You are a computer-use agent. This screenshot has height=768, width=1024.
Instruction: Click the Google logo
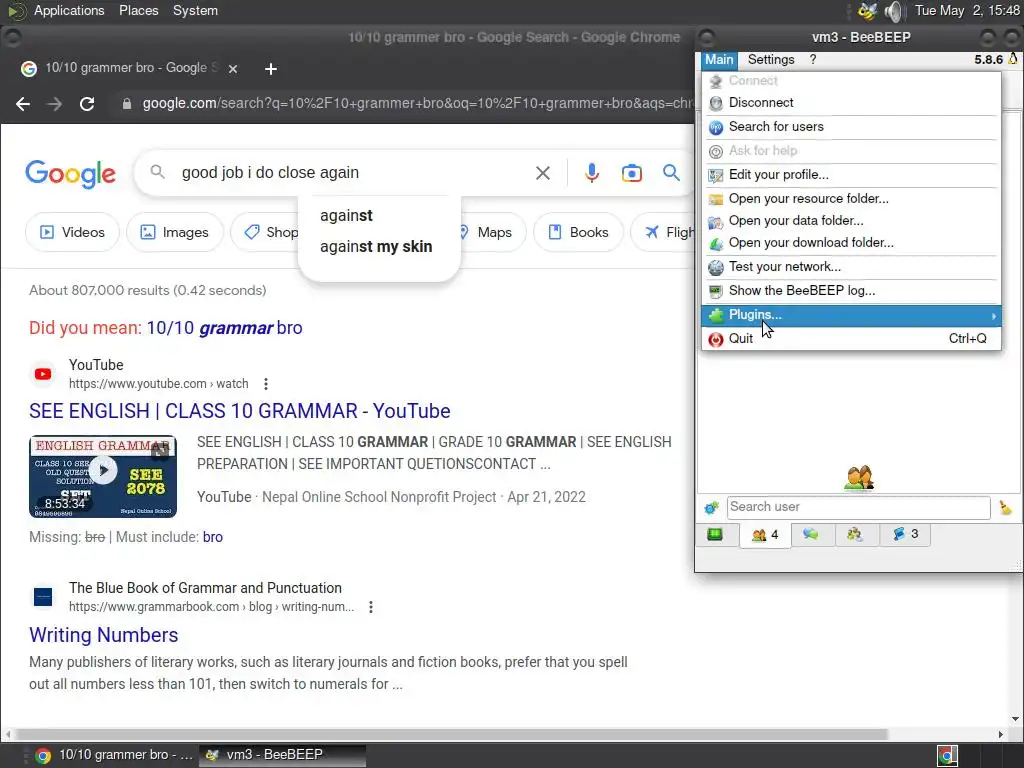pyautogui.click(x=71, y=174)
